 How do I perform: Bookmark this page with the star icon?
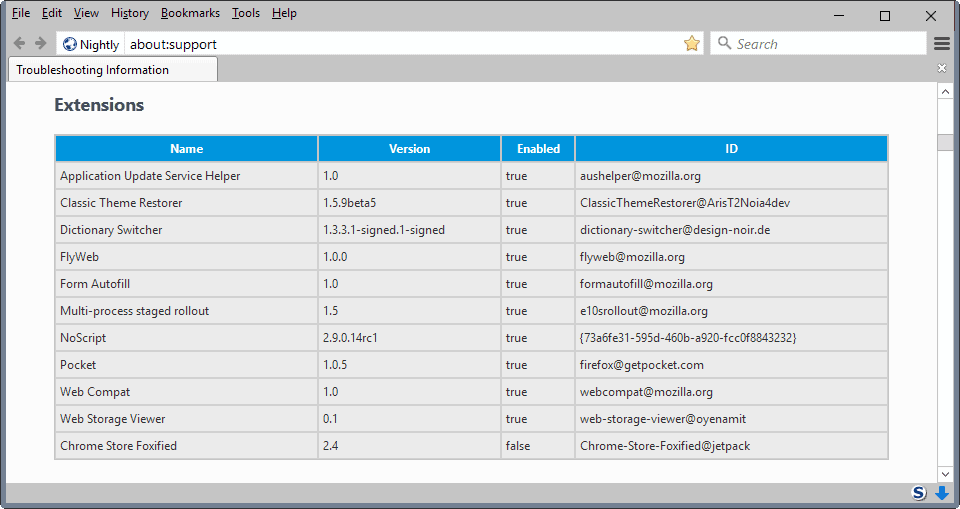[x=692, y=43]
